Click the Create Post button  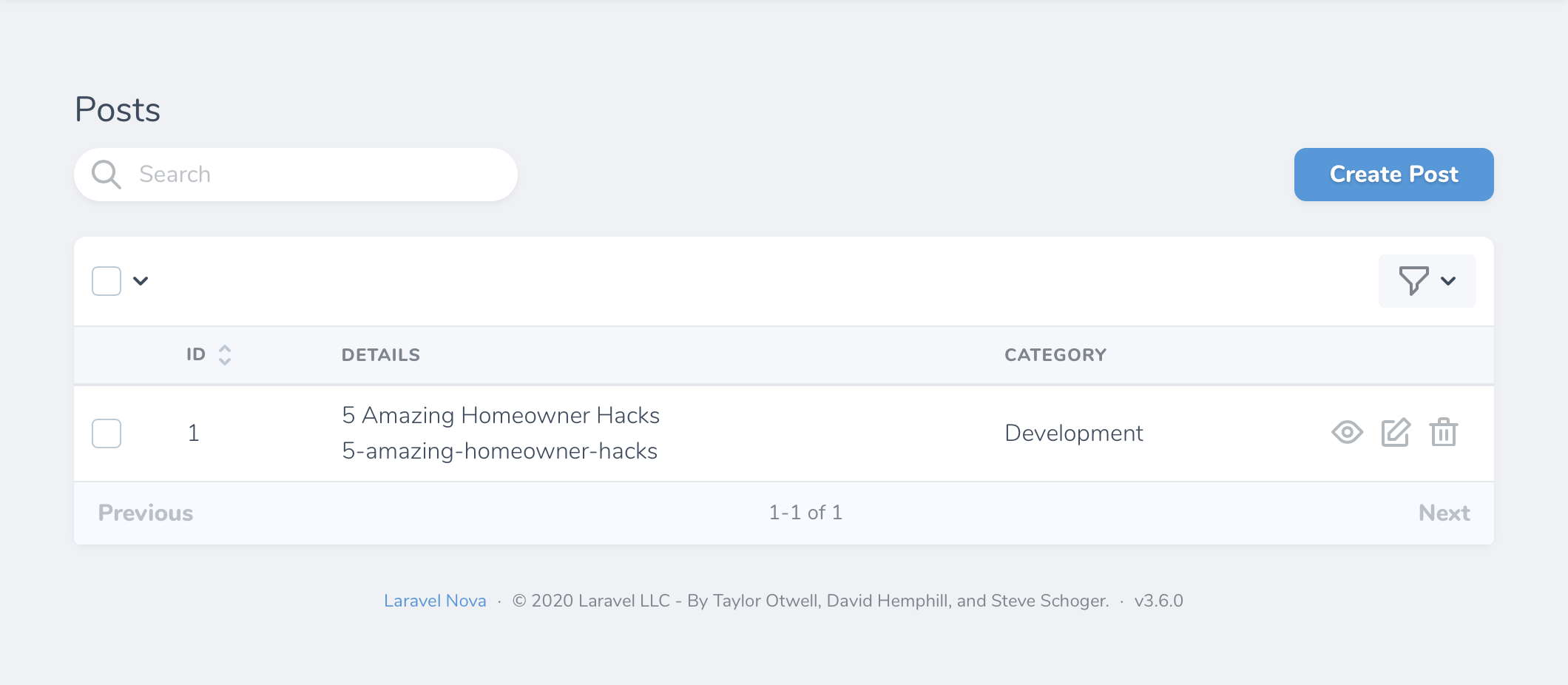pos(1393,175)
